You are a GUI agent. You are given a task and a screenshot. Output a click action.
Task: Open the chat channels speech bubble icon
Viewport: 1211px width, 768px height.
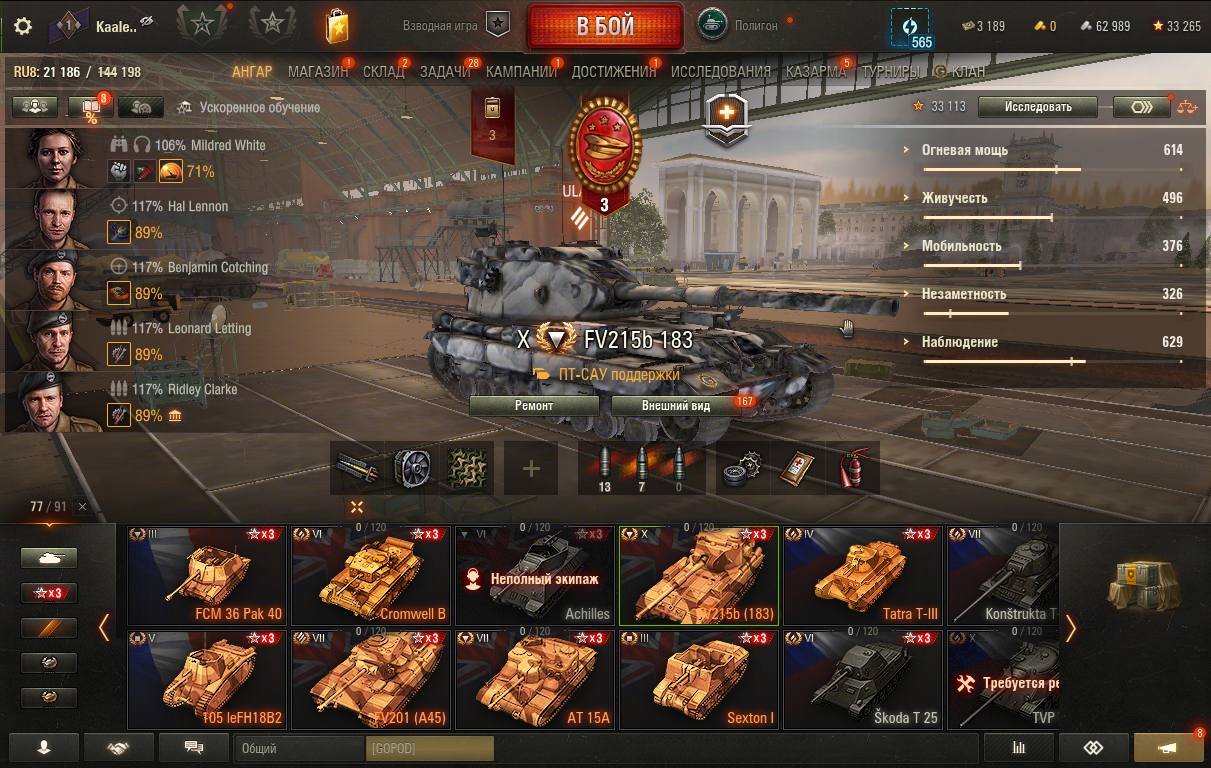tap(194, 747)
